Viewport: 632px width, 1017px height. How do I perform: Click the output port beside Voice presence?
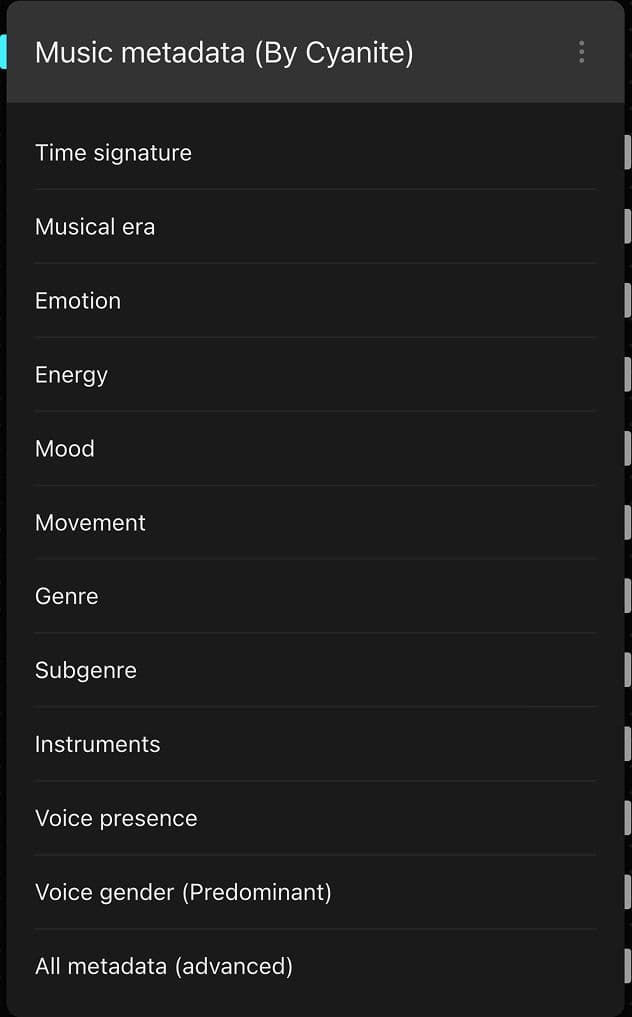[x=627, y=818]
